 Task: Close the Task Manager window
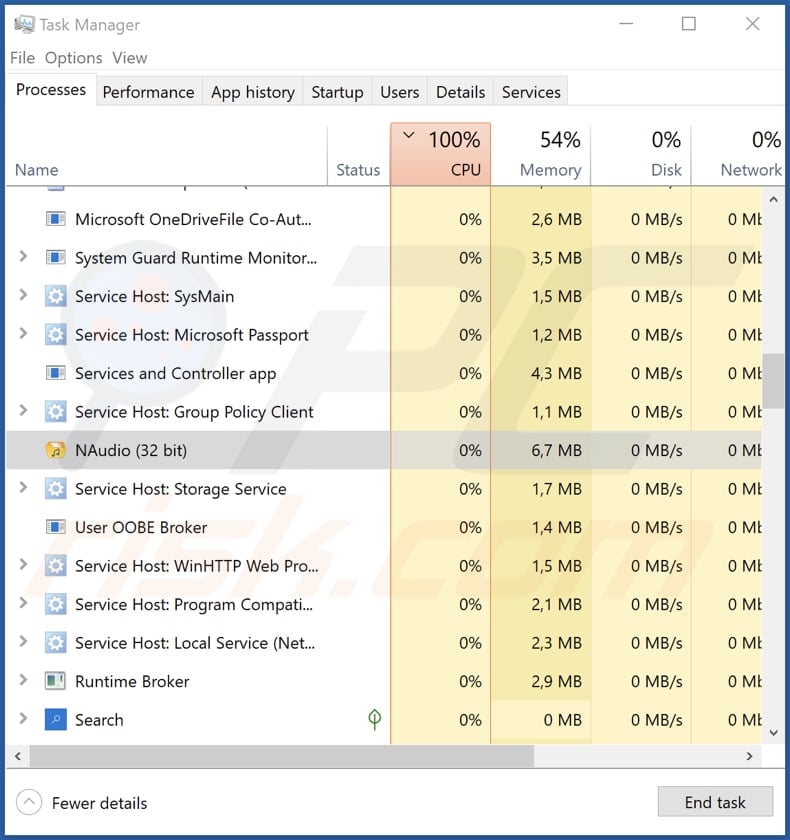point(753,24)
